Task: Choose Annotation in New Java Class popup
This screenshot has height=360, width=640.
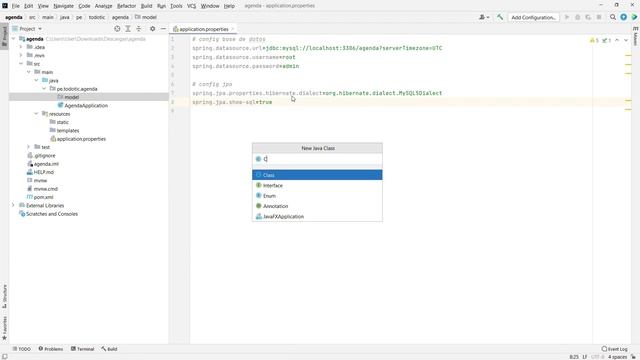Action: tap(317, 206)
